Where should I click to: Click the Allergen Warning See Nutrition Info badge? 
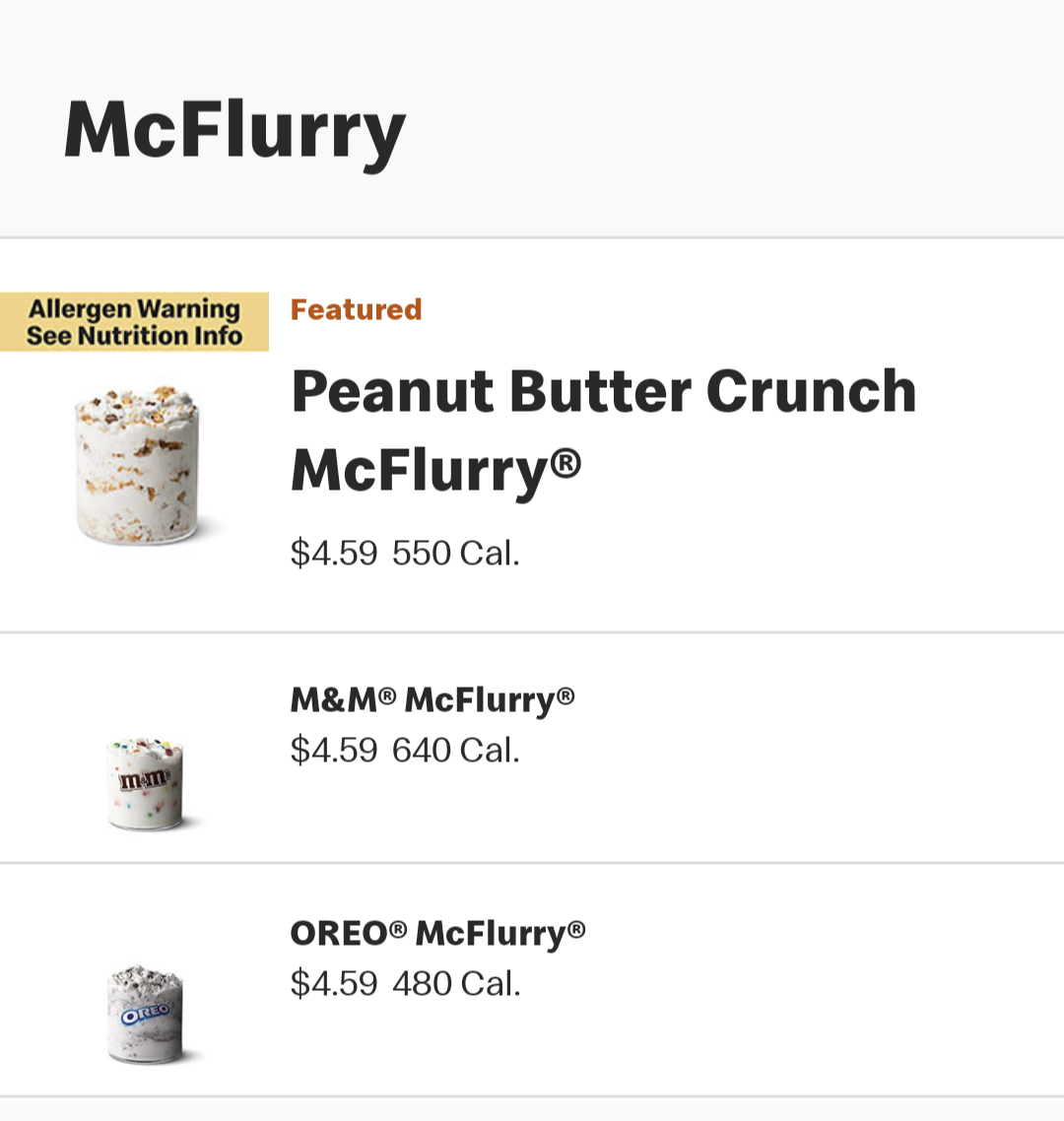134,322
